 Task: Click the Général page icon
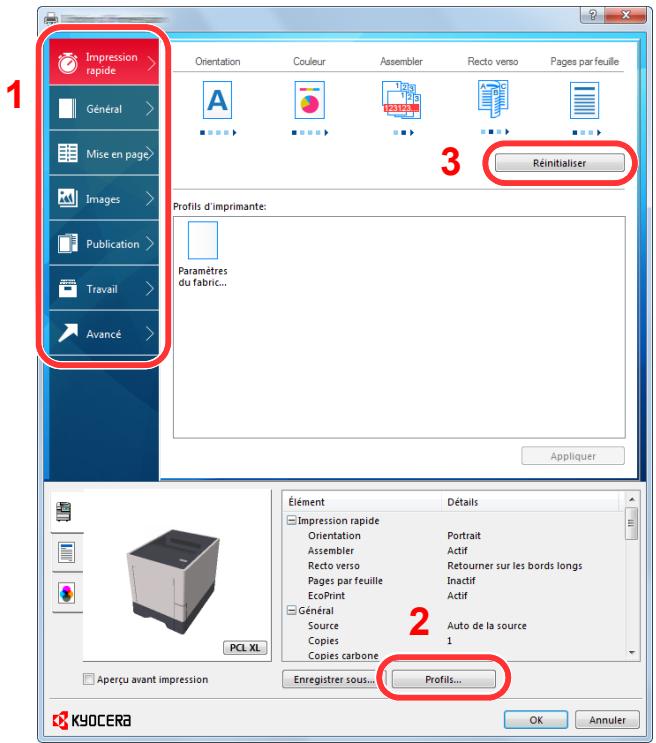[x=67, y=108]
